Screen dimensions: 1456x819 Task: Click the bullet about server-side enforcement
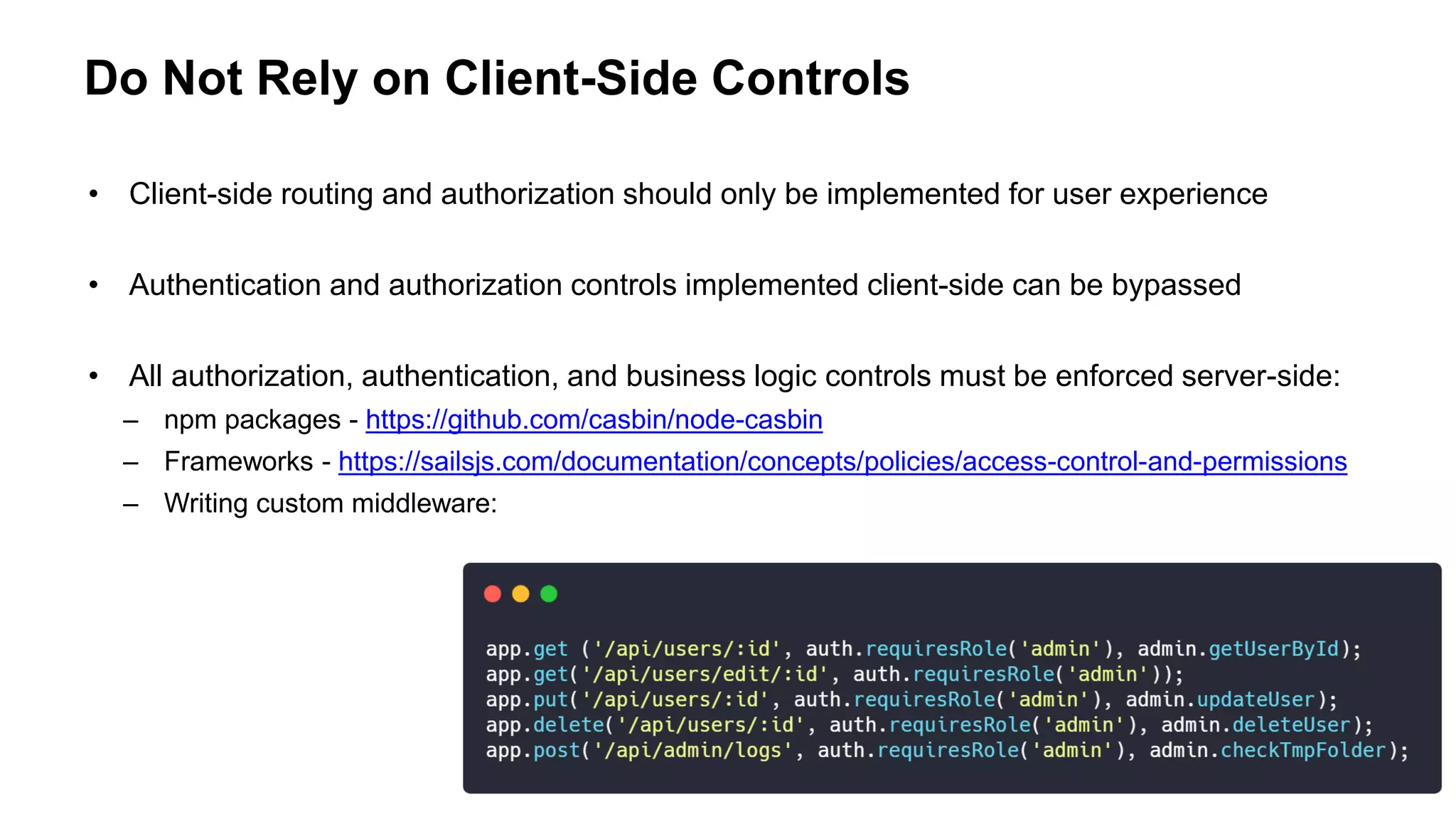[734, 376]
